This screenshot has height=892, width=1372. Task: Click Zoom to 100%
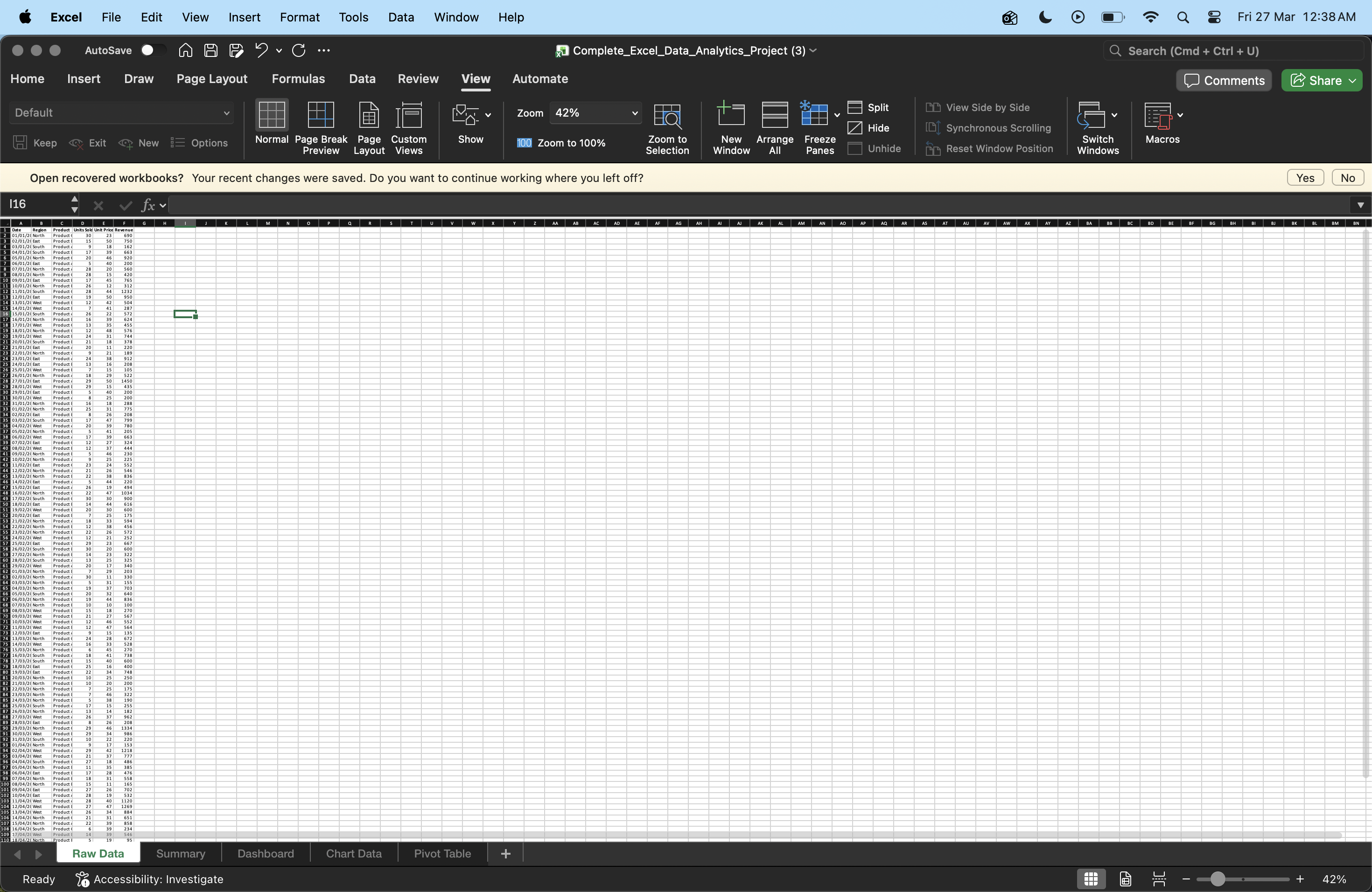[x=561, y=143]
